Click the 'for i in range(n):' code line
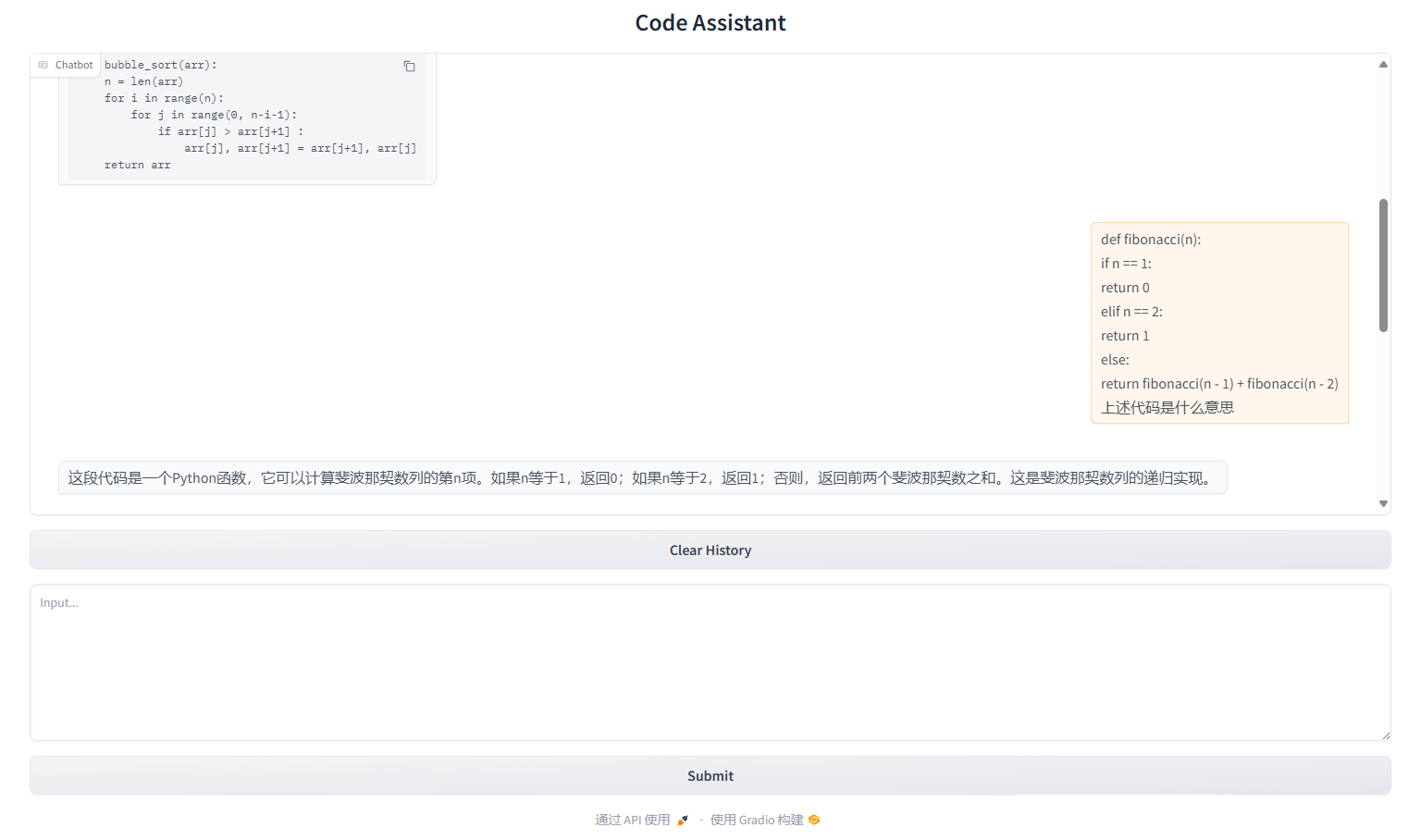 pos(164,98)
